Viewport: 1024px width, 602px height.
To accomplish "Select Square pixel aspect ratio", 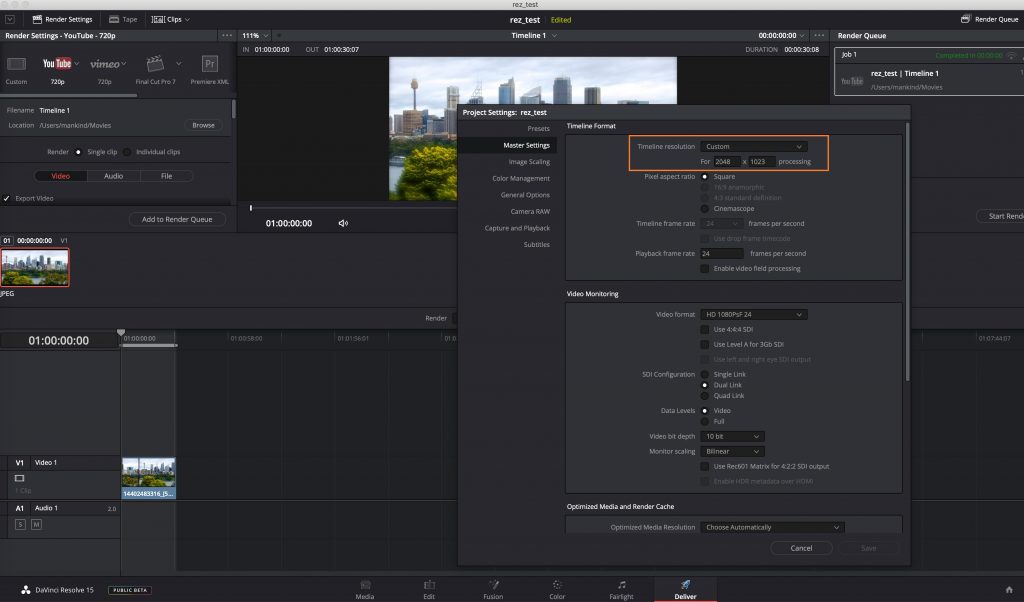I will (705, 177).
